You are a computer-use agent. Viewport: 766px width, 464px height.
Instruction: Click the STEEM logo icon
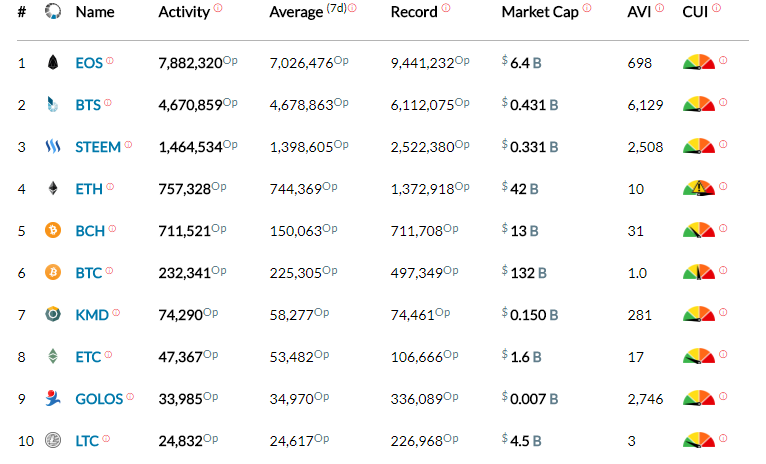click(53, 147)
